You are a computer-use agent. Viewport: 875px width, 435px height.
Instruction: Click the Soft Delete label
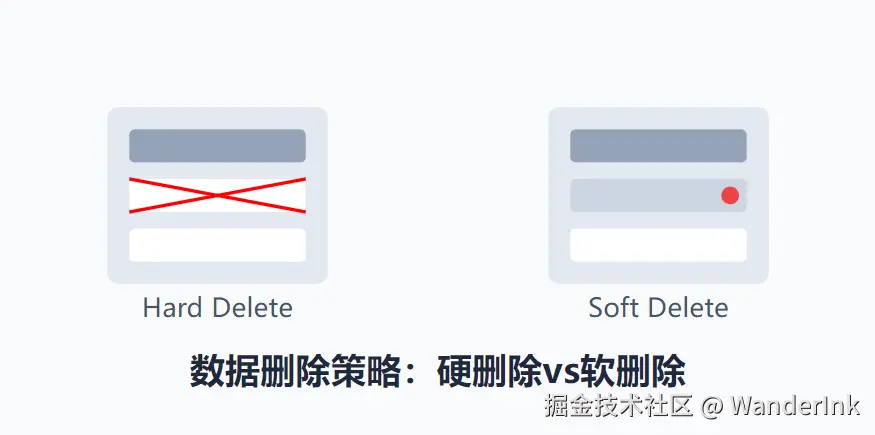point(658,308)
